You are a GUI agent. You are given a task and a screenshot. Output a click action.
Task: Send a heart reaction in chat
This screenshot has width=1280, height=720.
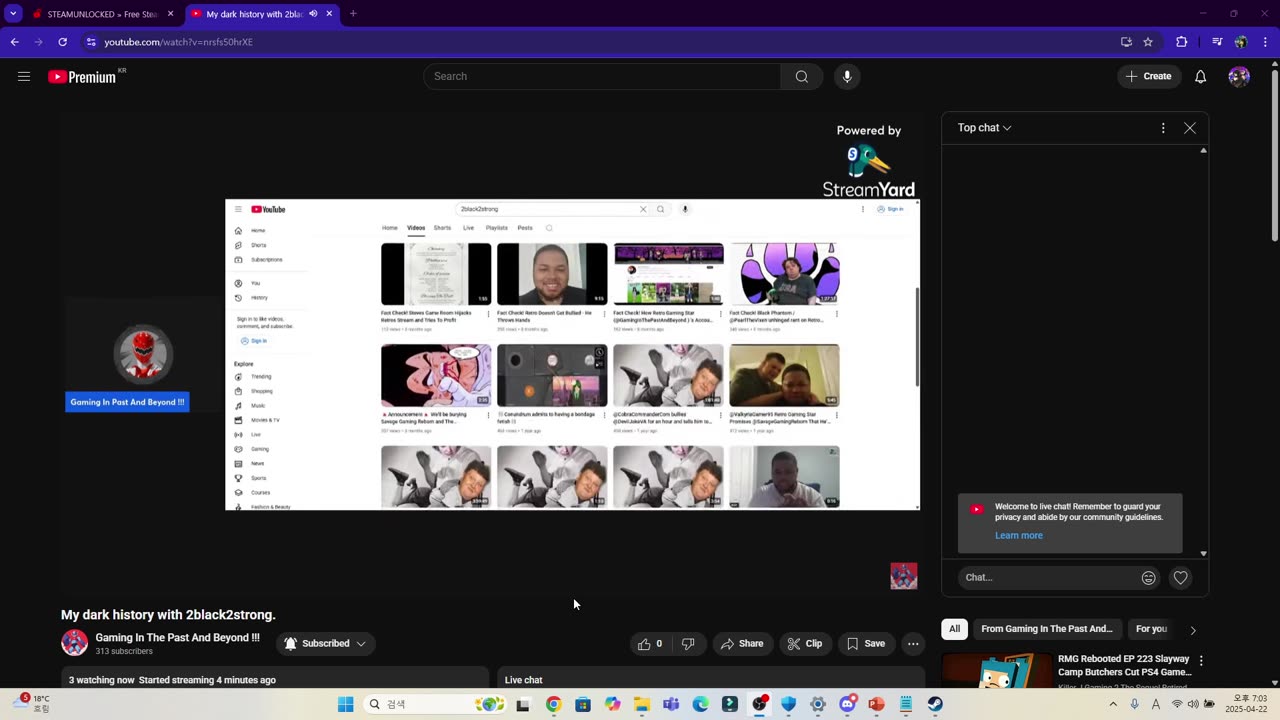(x=1181, y=577)
